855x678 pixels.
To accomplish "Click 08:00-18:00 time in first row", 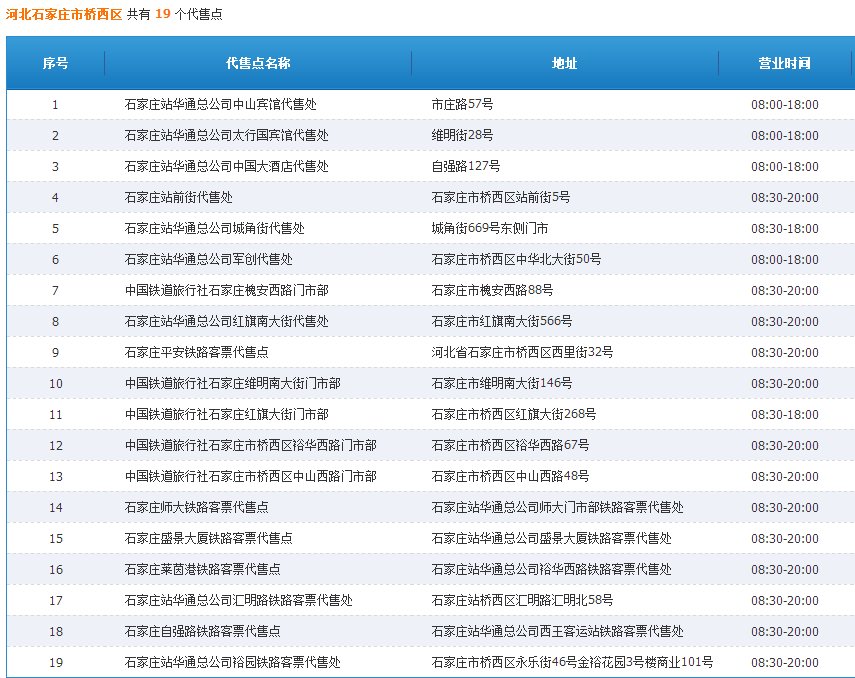I will pyautogui.click(x=785, y=104).
